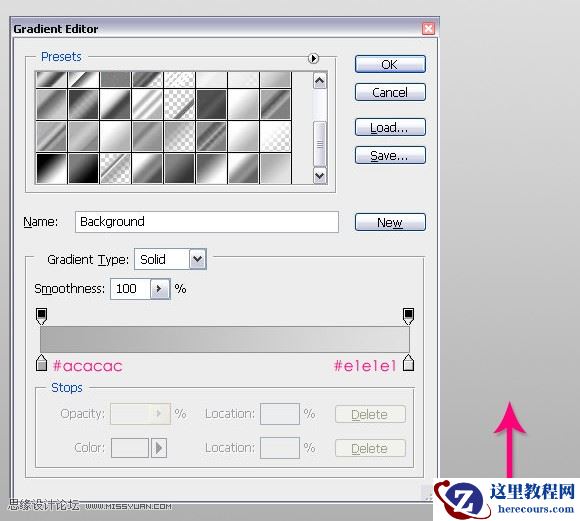Open the Gradient Type dropdown
This screenshot has height=521, width=580.
coord(198,259)
